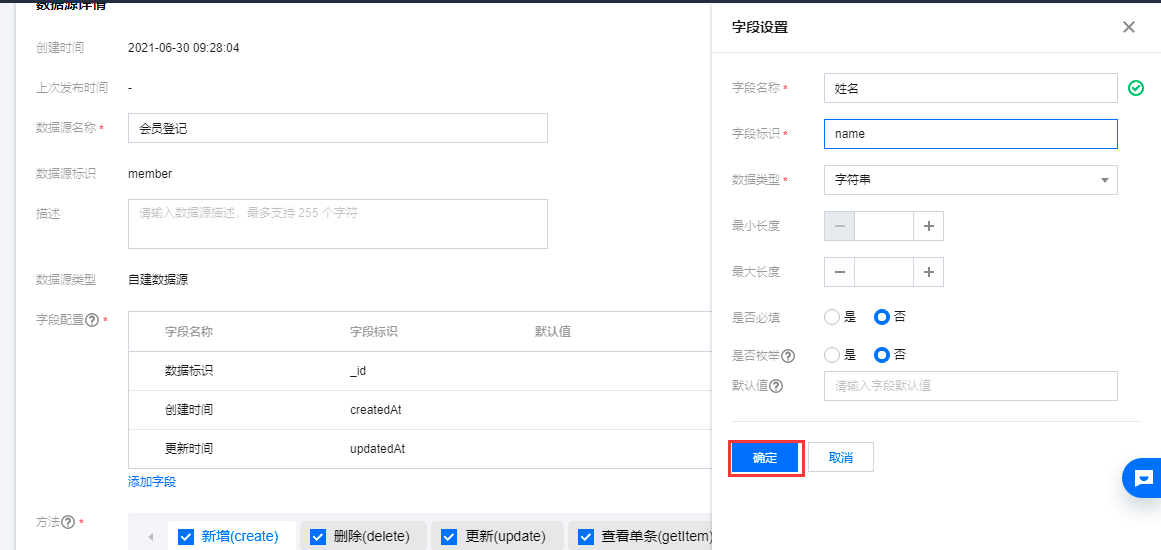1161x550 pixels.
Task: Click the 字段名称 column header
Action: 189,331
